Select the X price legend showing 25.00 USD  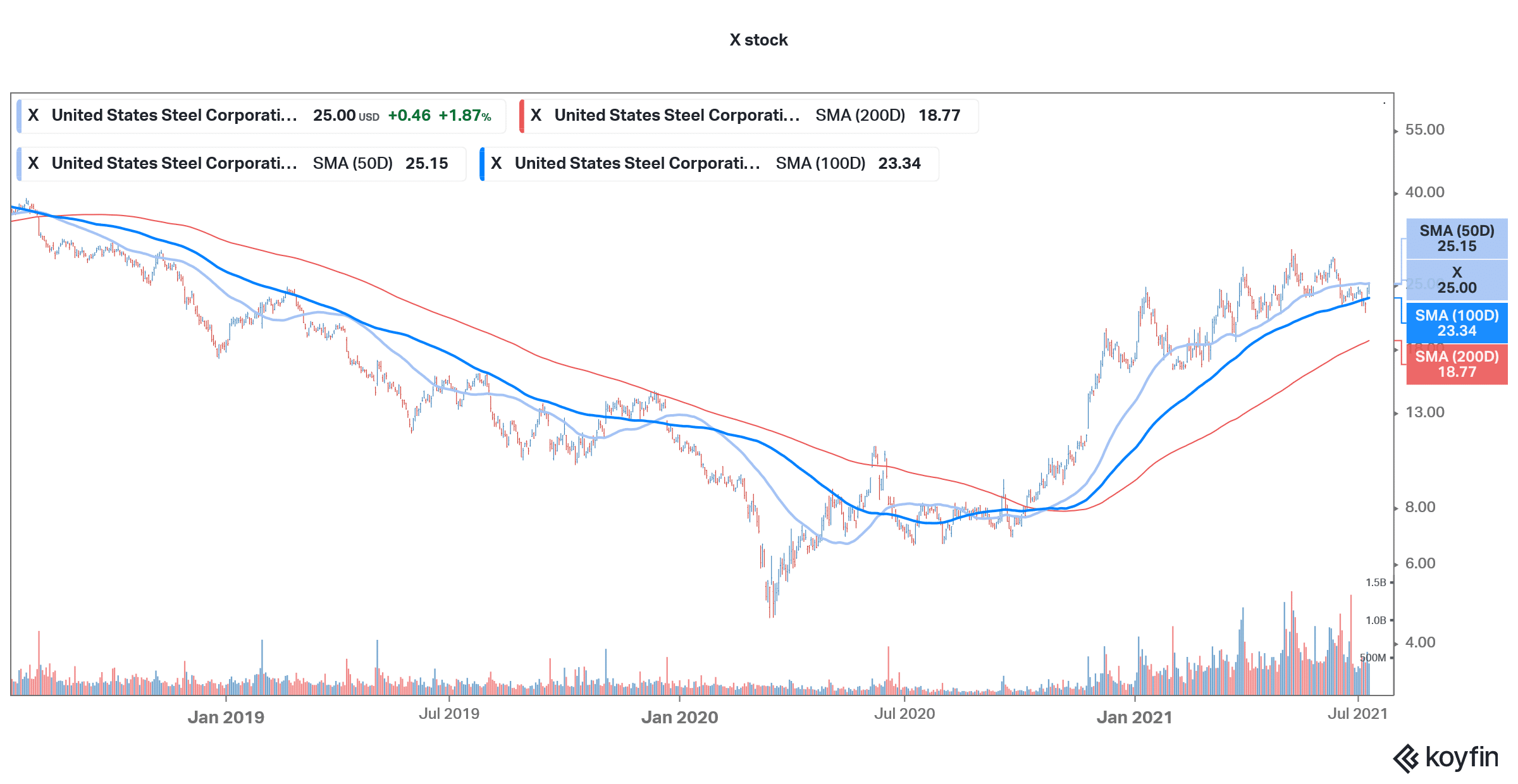coord(261,116)
